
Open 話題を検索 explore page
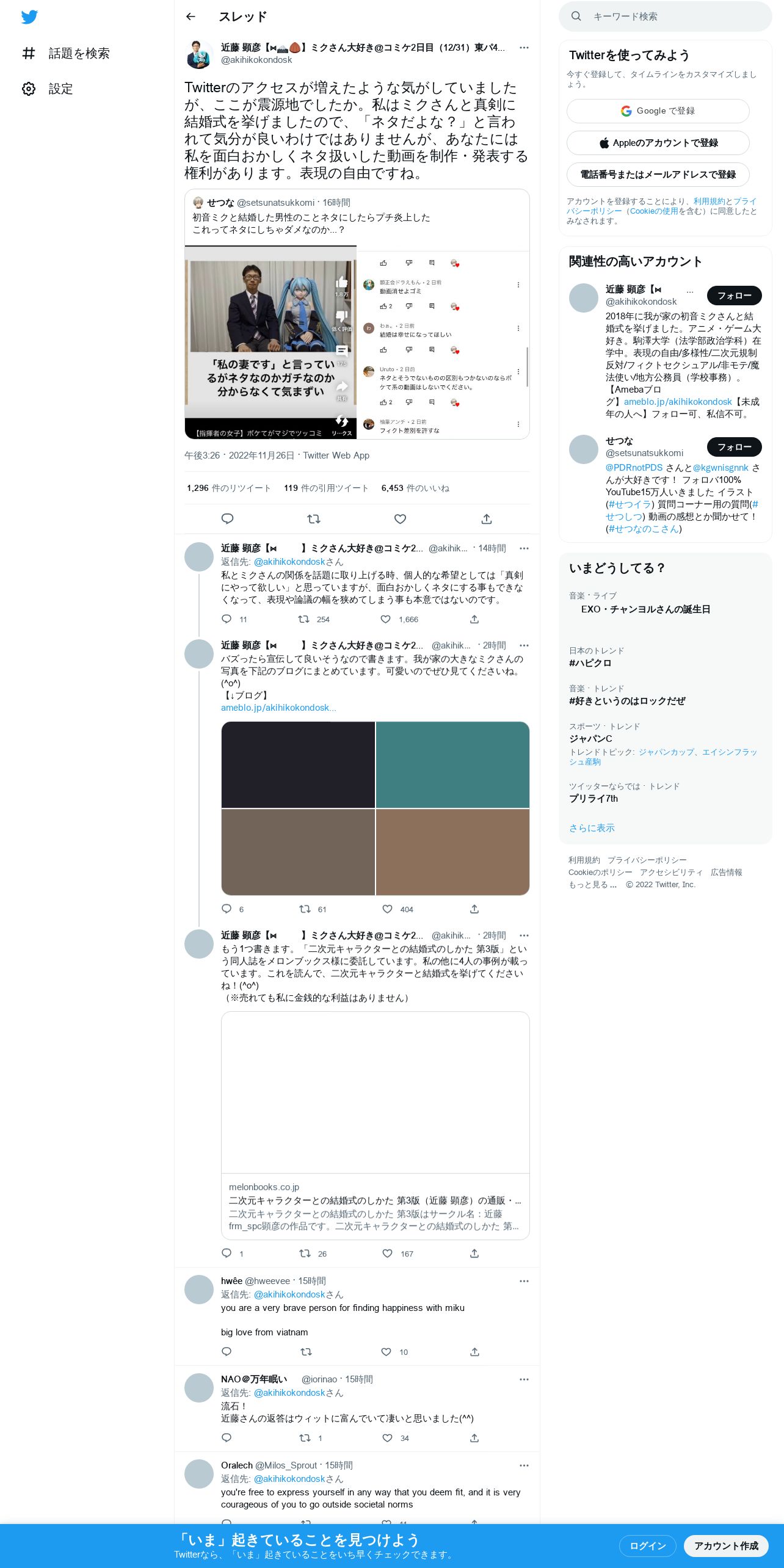[66, 53]
